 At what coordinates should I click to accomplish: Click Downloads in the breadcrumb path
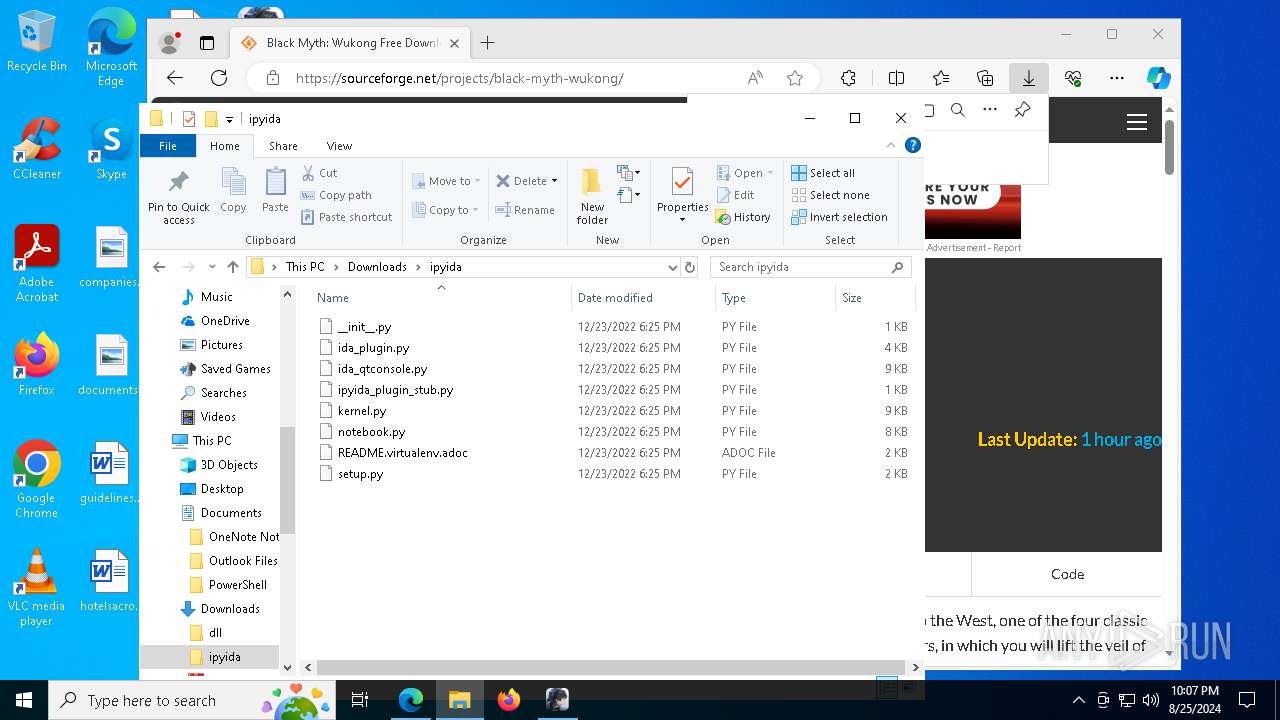[x=377, y=267]
